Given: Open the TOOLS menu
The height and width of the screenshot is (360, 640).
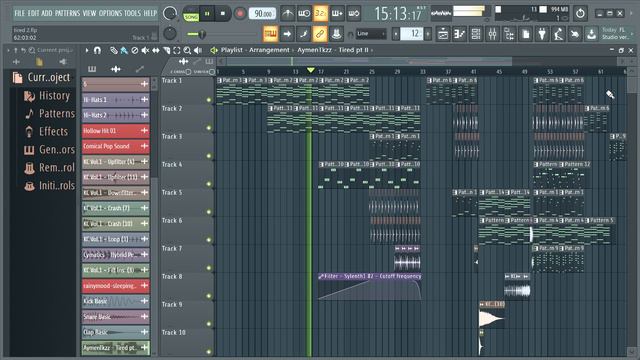Looking at the screenshot, I should coord(132,13).
